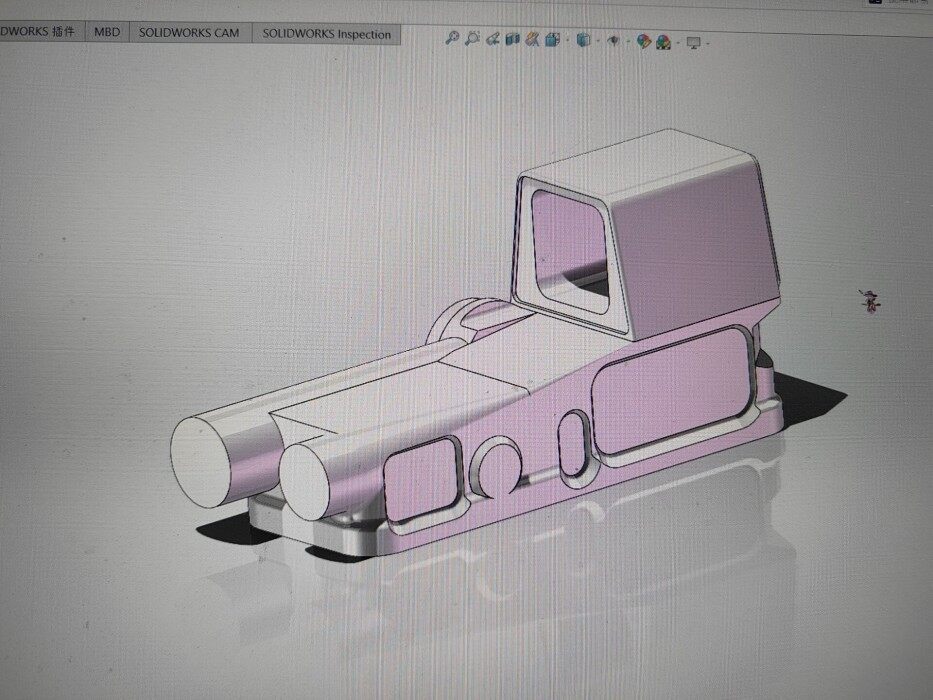
Task: Toggle the Section View tool
Action: pyautogui.click(x=512, y=39)
